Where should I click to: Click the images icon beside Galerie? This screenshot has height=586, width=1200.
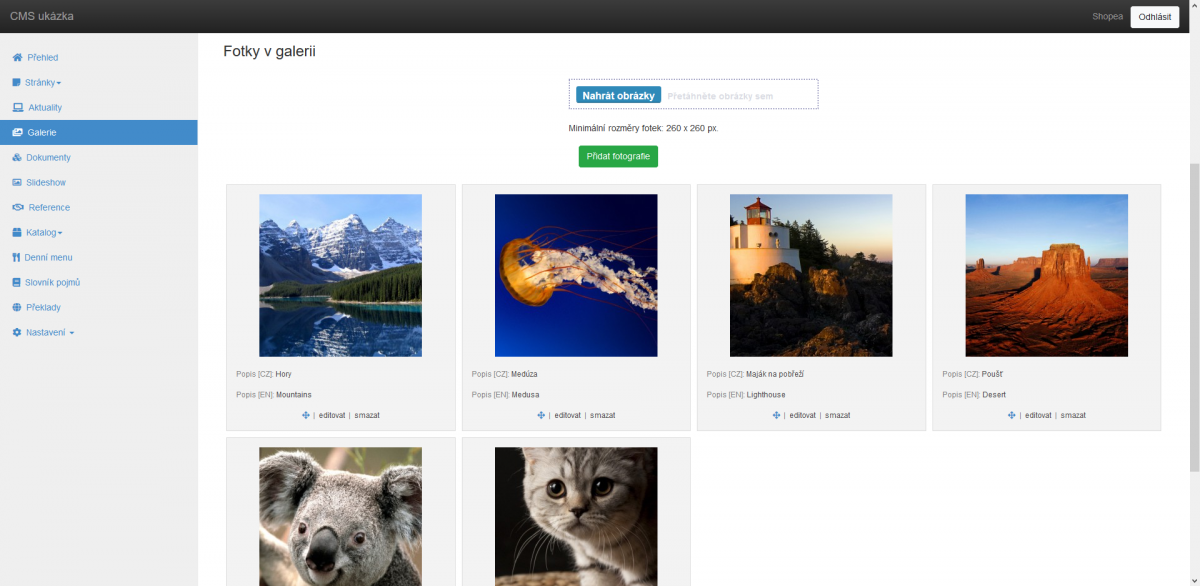tap(17, 133)
